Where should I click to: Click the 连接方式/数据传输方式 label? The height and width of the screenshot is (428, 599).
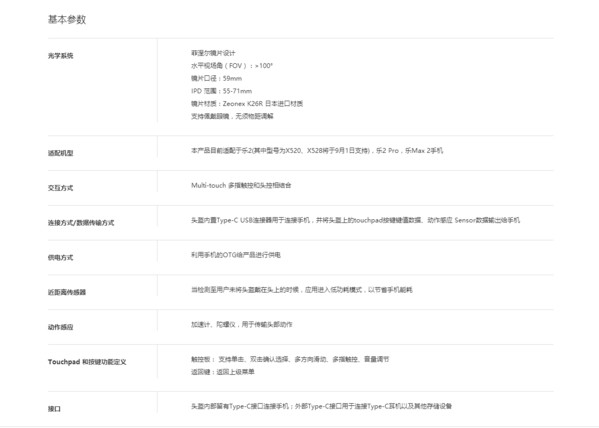pyautogui.click(x=81, y=222)
